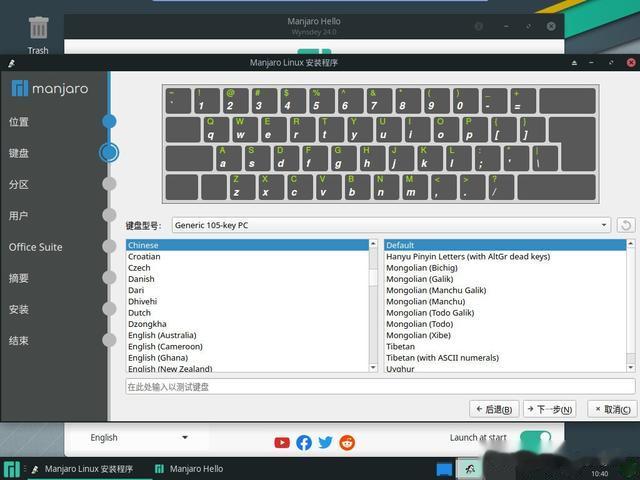Go to 位置 step in sidebar

[x=19, y=122]
